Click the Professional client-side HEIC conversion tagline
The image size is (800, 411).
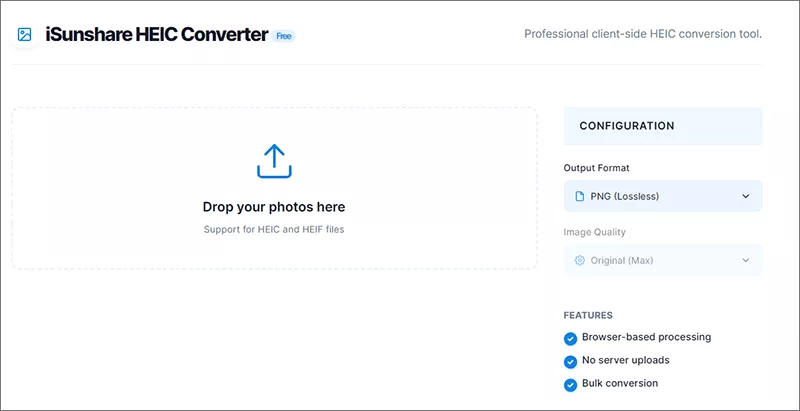click(x=643, y=34)
